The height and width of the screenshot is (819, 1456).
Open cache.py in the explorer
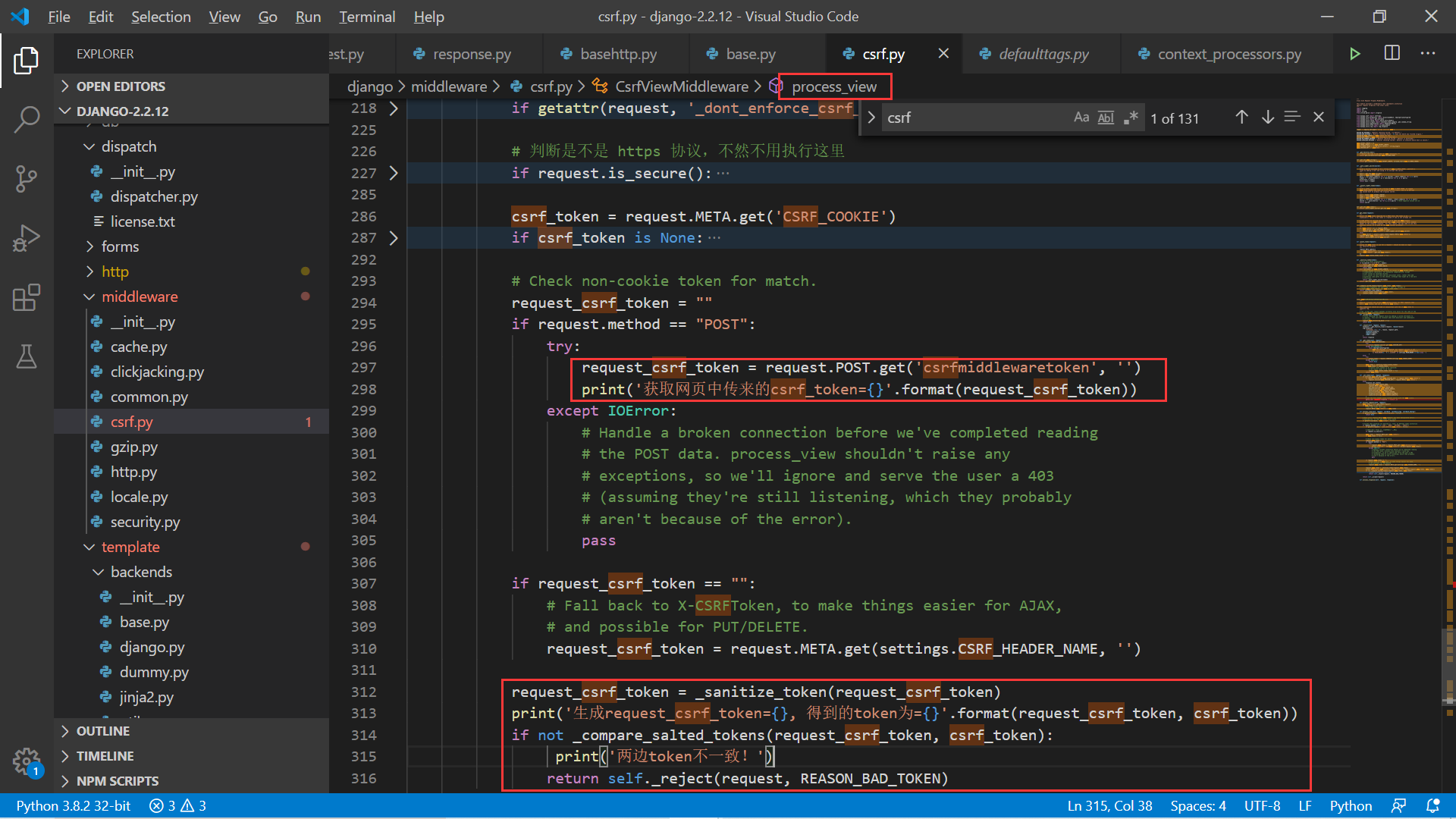[x=139, y=347]
